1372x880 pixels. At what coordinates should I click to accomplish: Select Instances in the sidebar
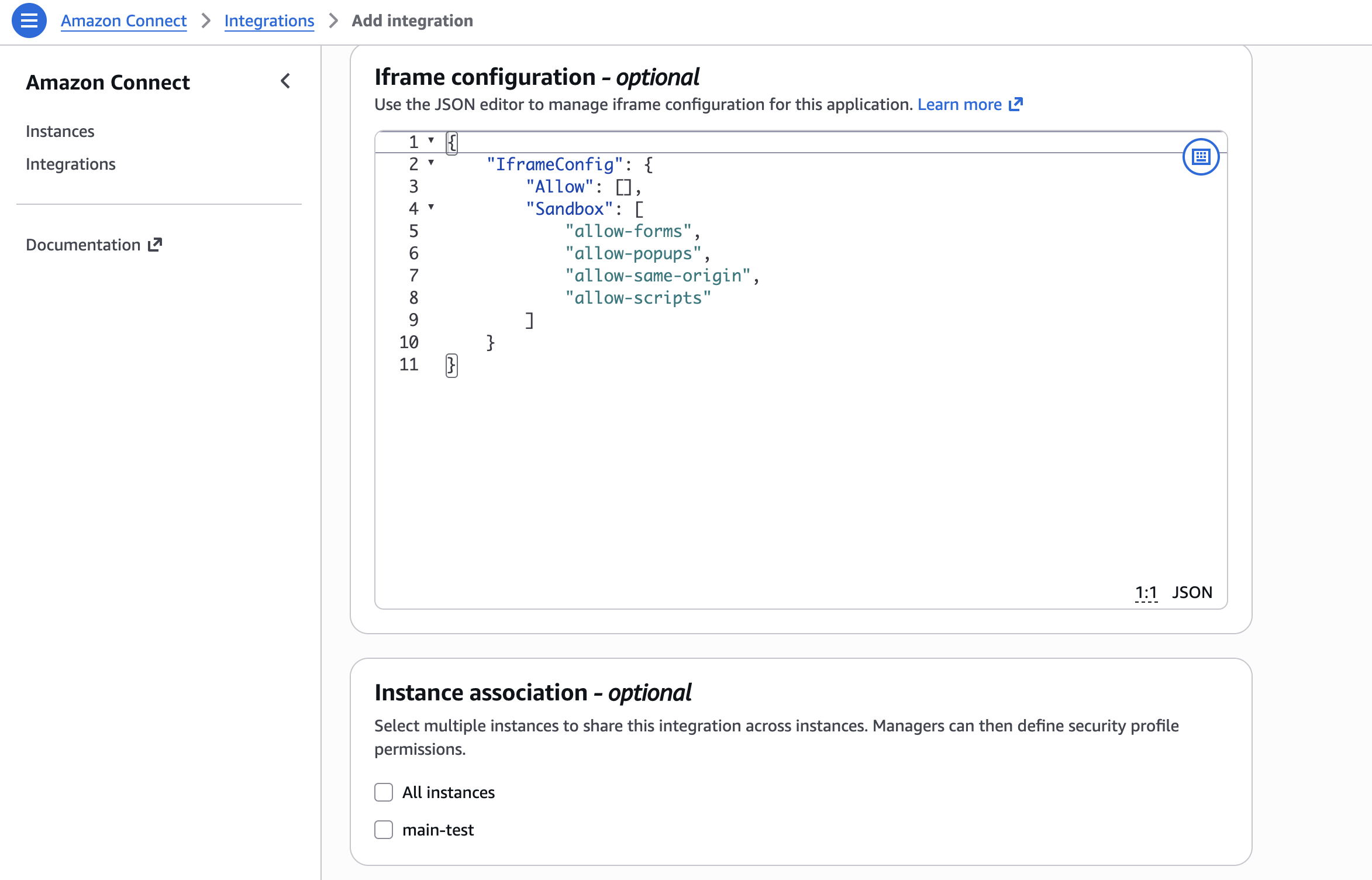(x=60, y=131)
